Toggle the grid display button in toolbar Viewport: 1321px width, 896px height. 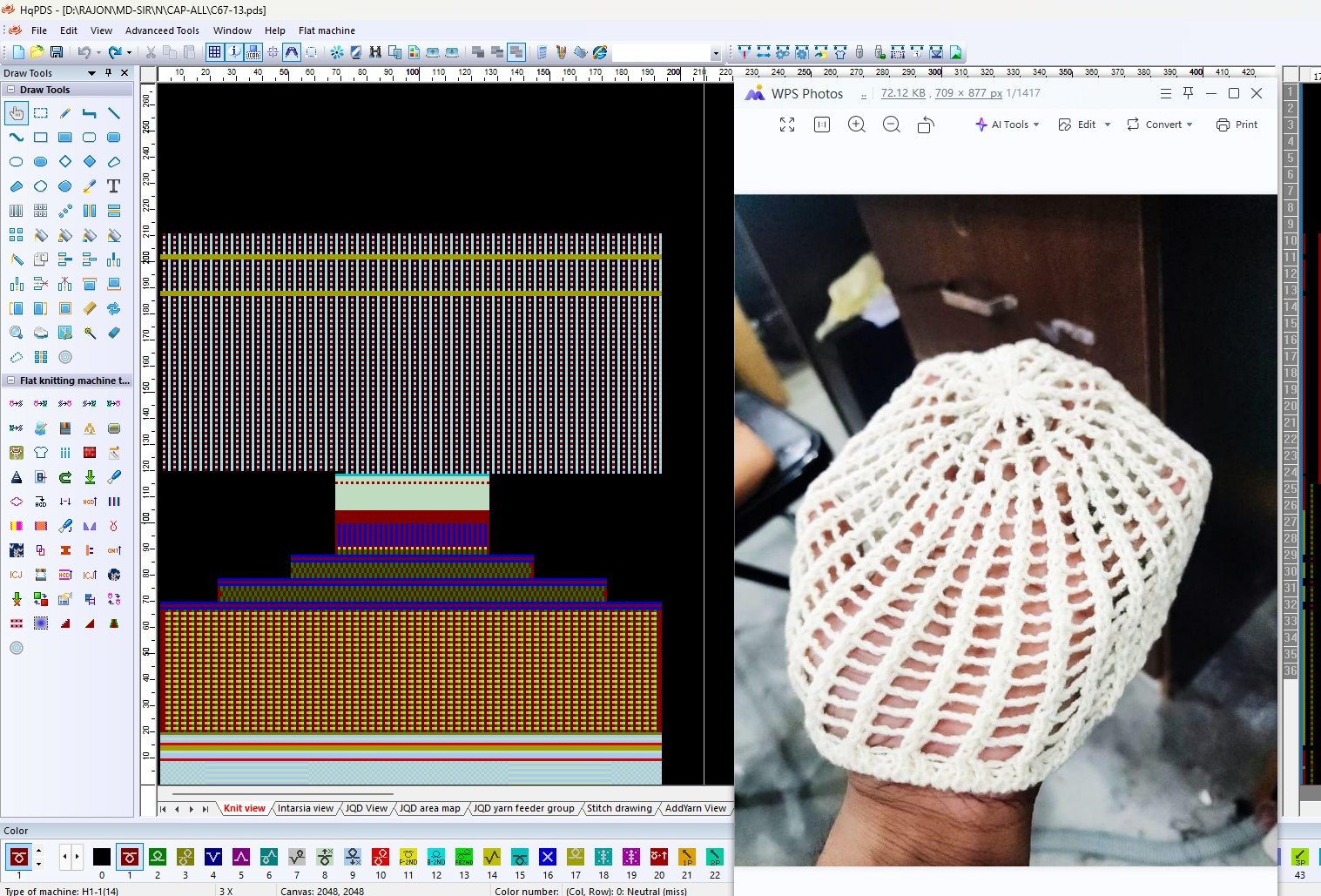pyautogui.click(x=215, y=52)
